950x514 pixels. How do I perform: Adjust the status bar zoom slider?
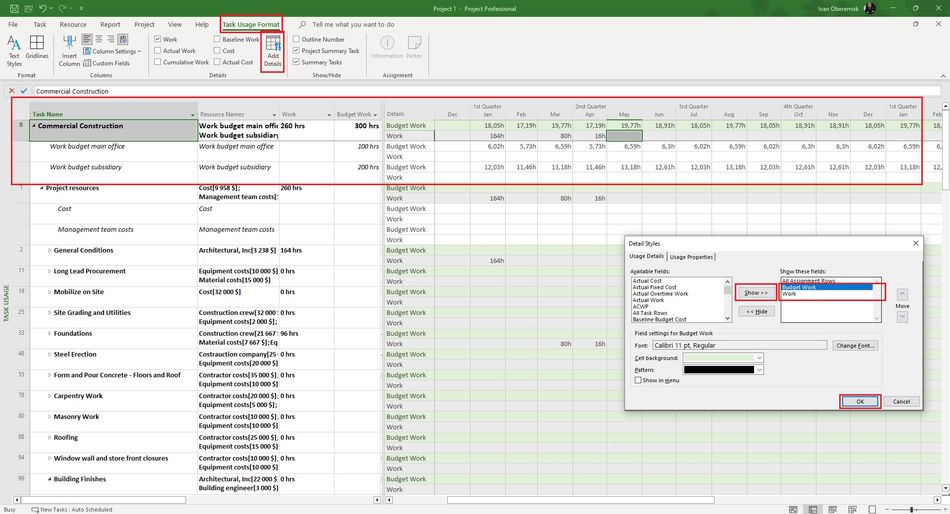coord(913,509)
